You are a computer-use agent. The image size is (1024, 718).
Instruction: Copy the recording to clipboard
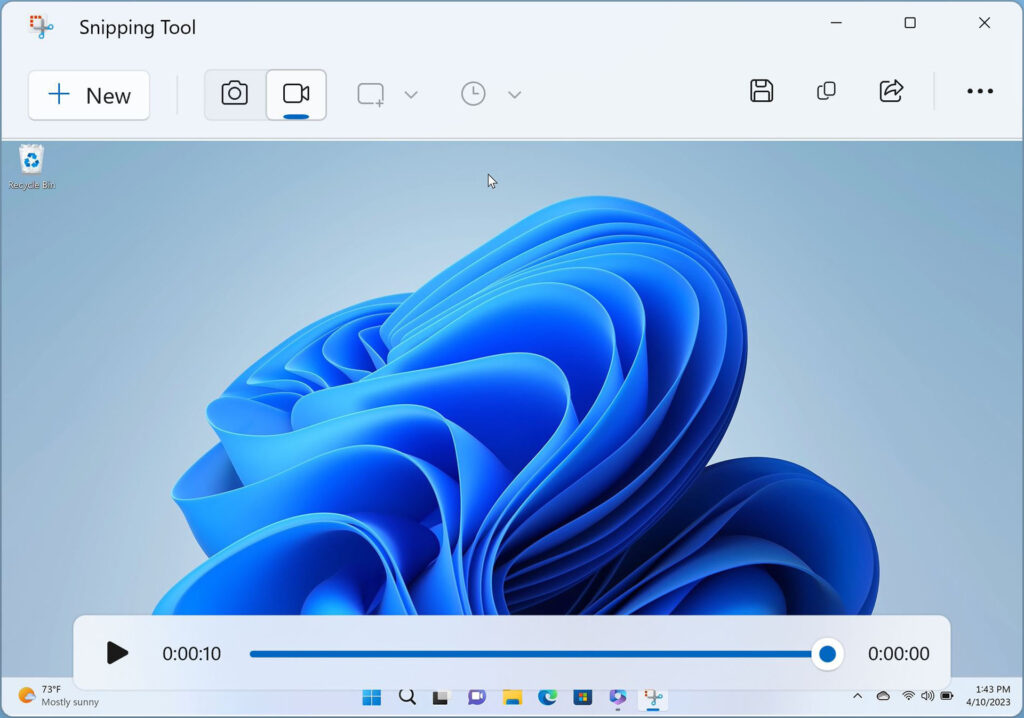click(826, 91)
